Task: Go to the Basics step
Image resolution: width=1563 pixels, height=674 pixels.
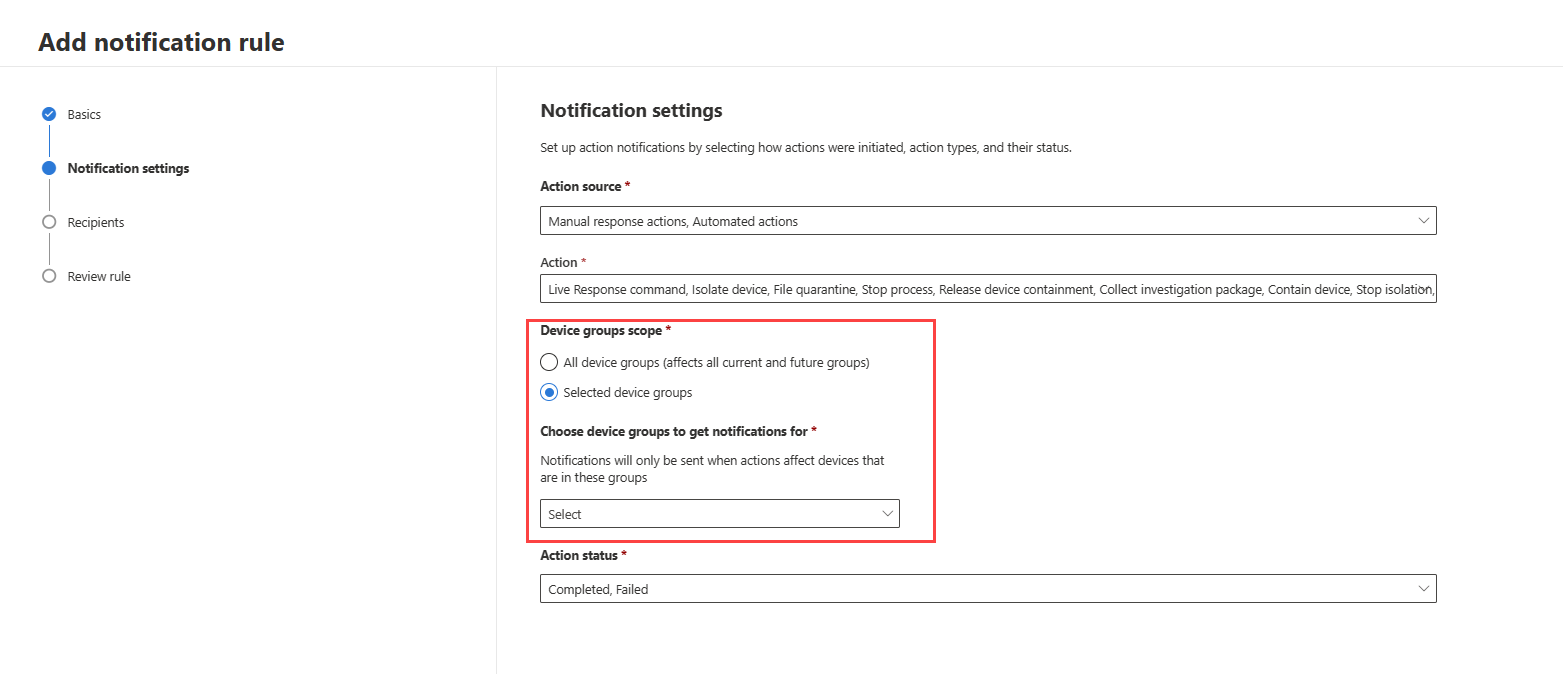Action: click(x=84, y=114)
